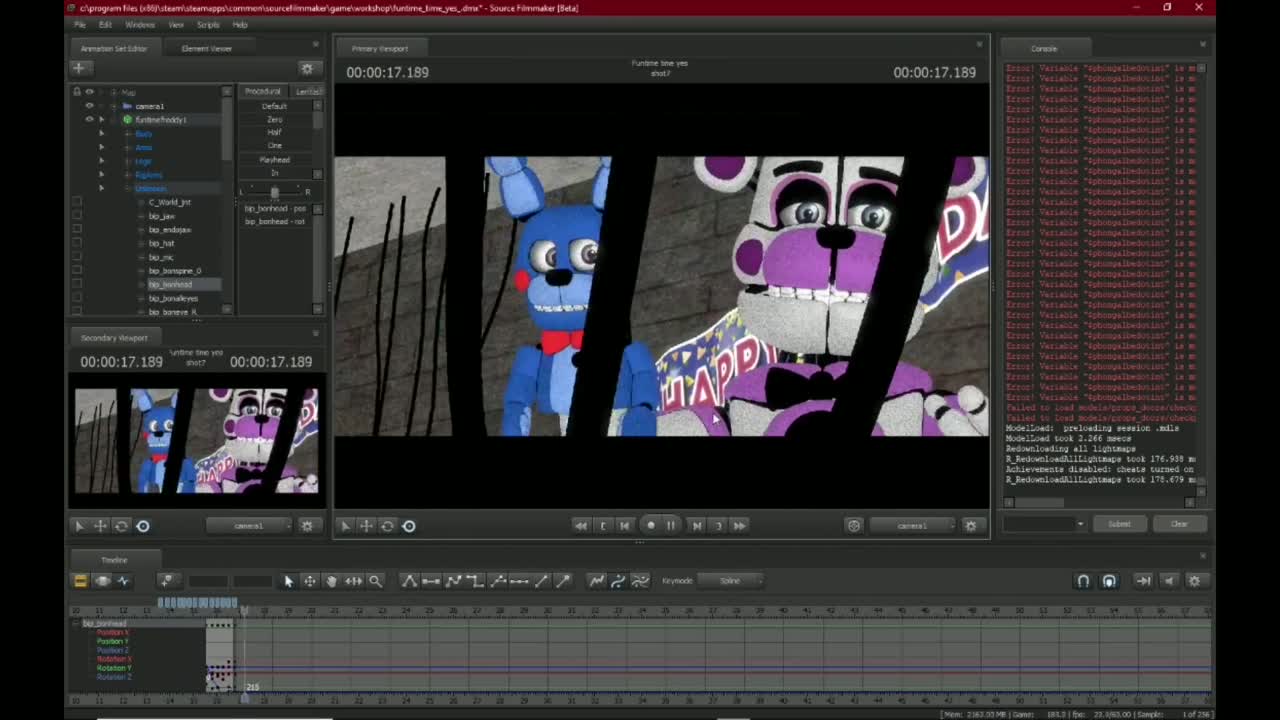Viewport: 1280px width, 720px height.
Task: Open secondary viewport camera1 dropdown
Action: (250, 526)
